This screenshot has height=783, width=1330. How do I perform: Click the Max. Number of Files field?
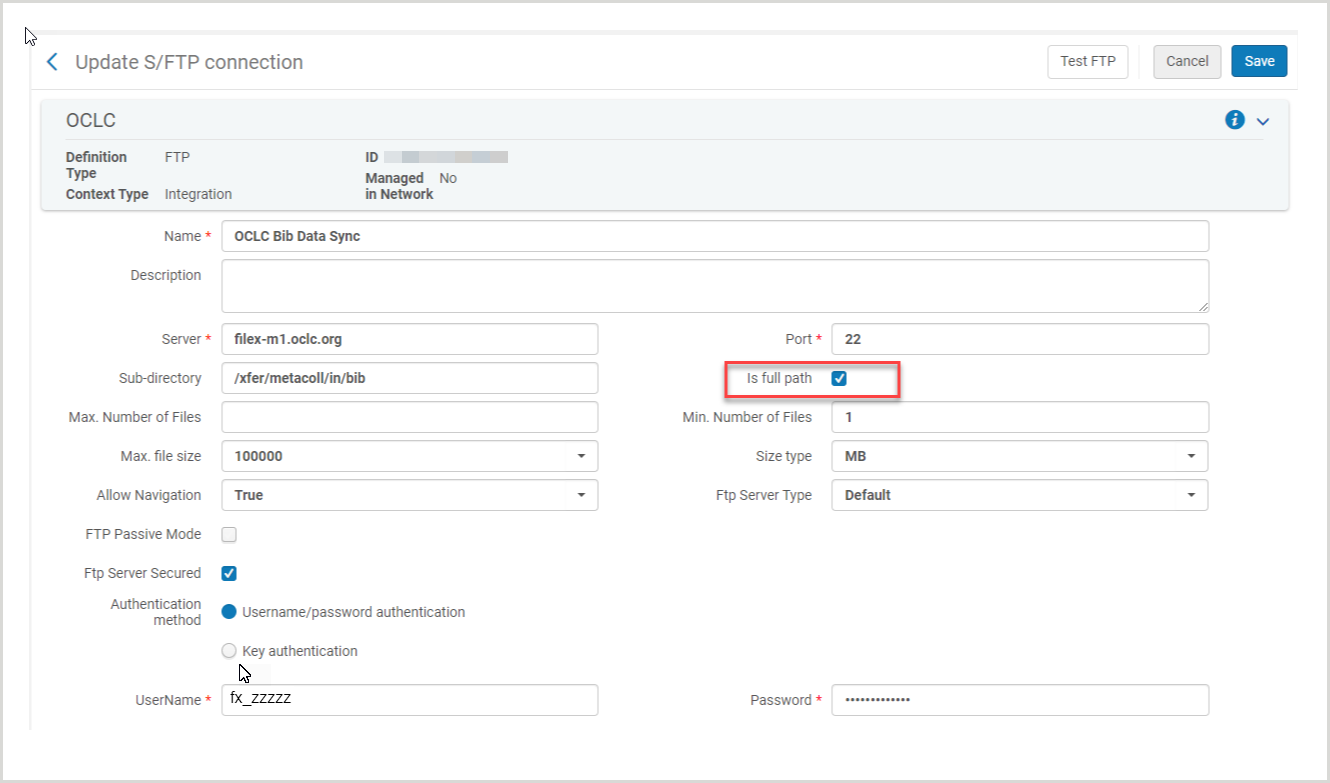409,417
